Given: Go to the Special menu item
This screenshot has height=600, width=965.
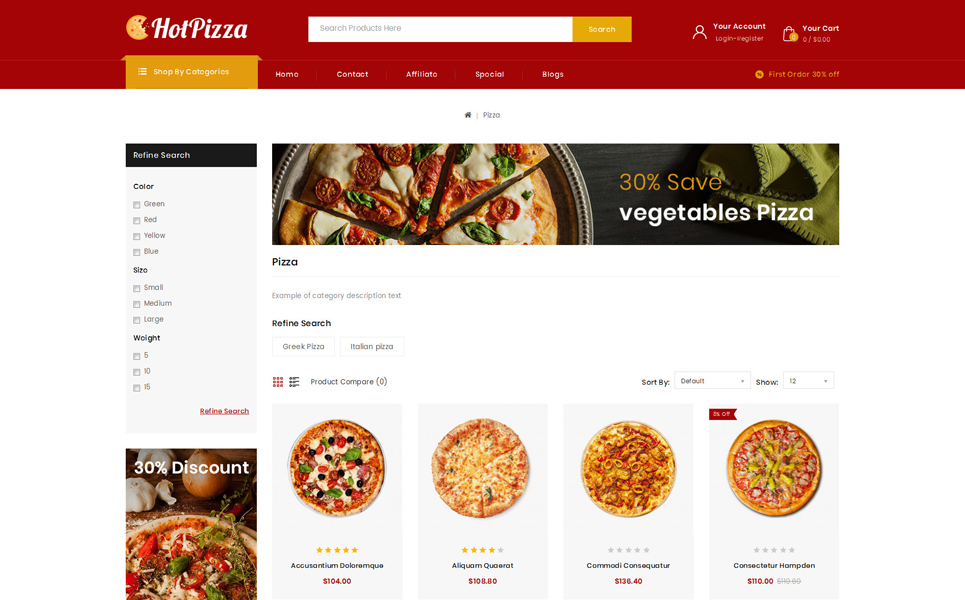Looking at the screenshot, I should pos(489,74).
